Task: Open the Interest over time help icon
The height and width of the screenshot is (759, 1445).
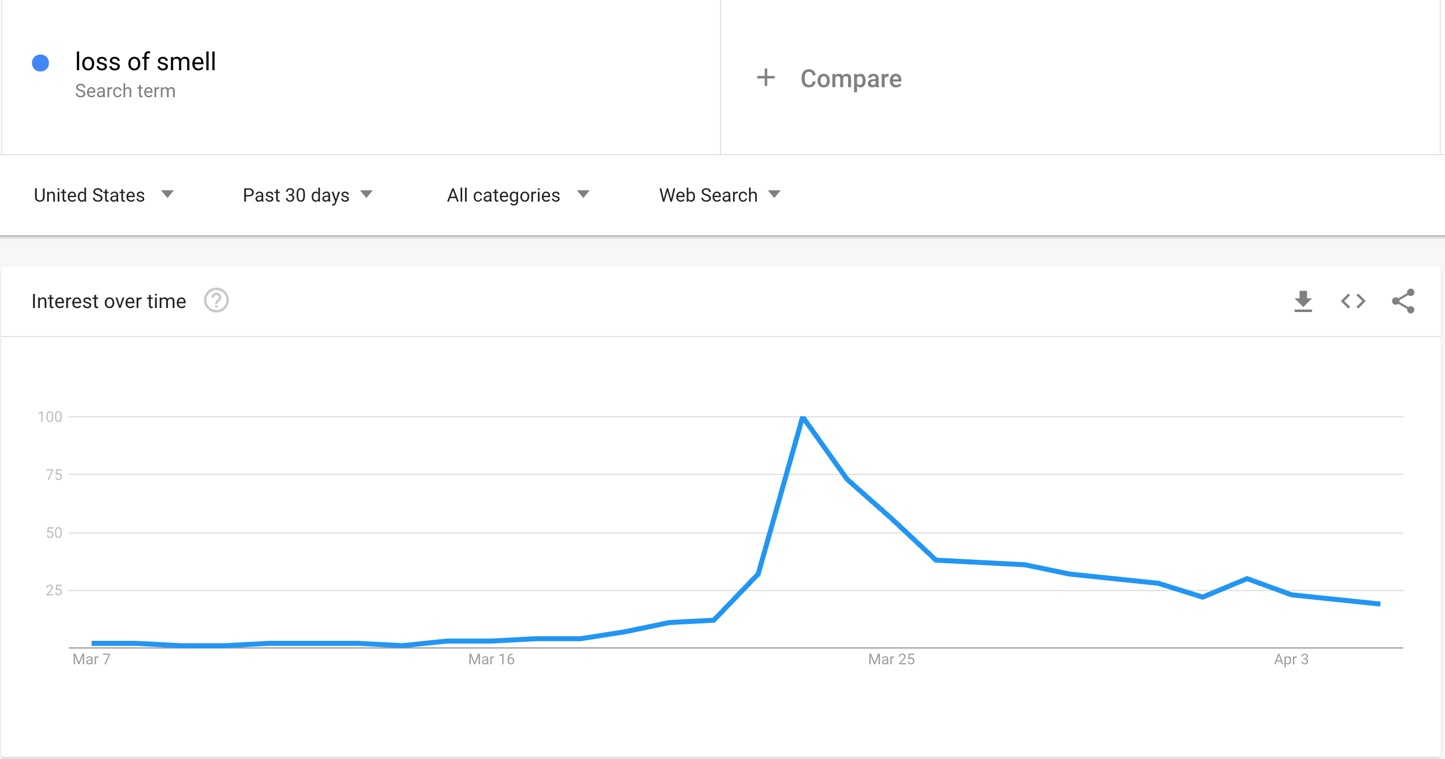Action: pyautogui.click(x=216, y=301)
